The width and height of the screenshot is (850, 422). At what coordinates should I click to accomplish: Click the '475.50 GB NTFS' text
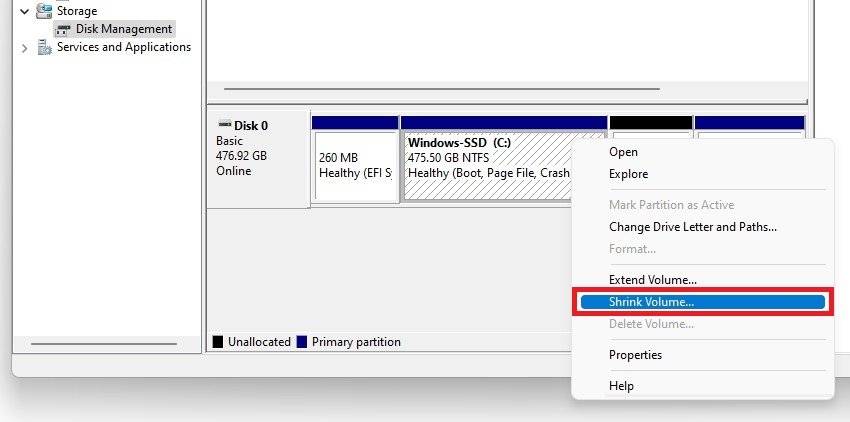tap(448, 158)
